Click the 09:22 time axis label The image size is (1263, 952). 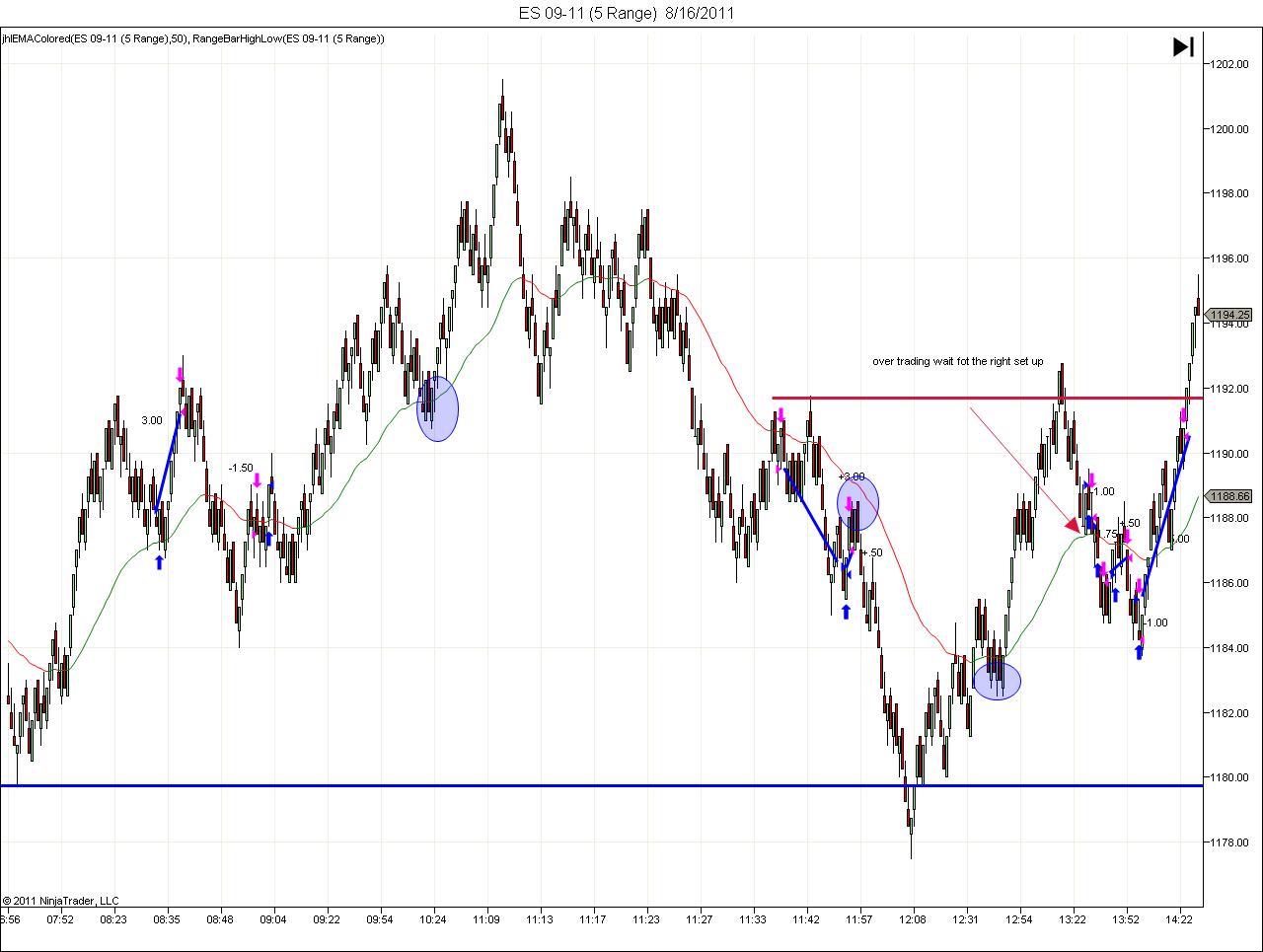pyautogui.click(x=327, y=919)
